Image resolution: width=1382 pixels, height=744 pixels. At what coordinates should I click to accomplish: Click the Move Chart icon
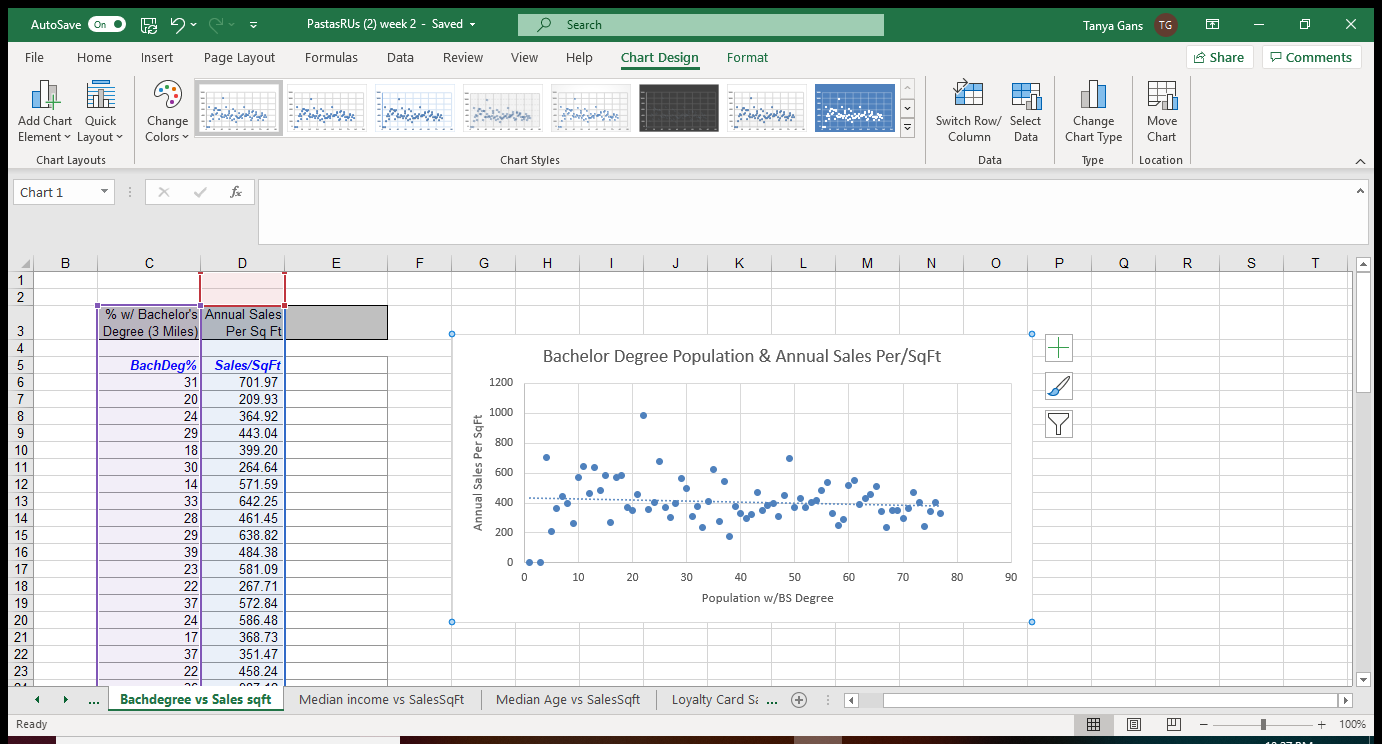[1161, 96]
